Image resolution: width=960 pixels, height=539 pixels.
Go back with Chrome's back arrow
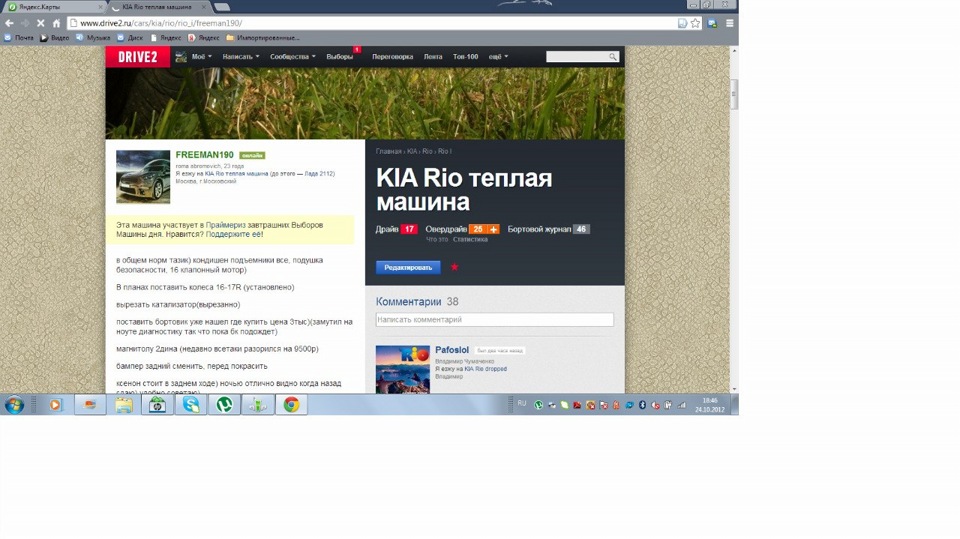9,23
